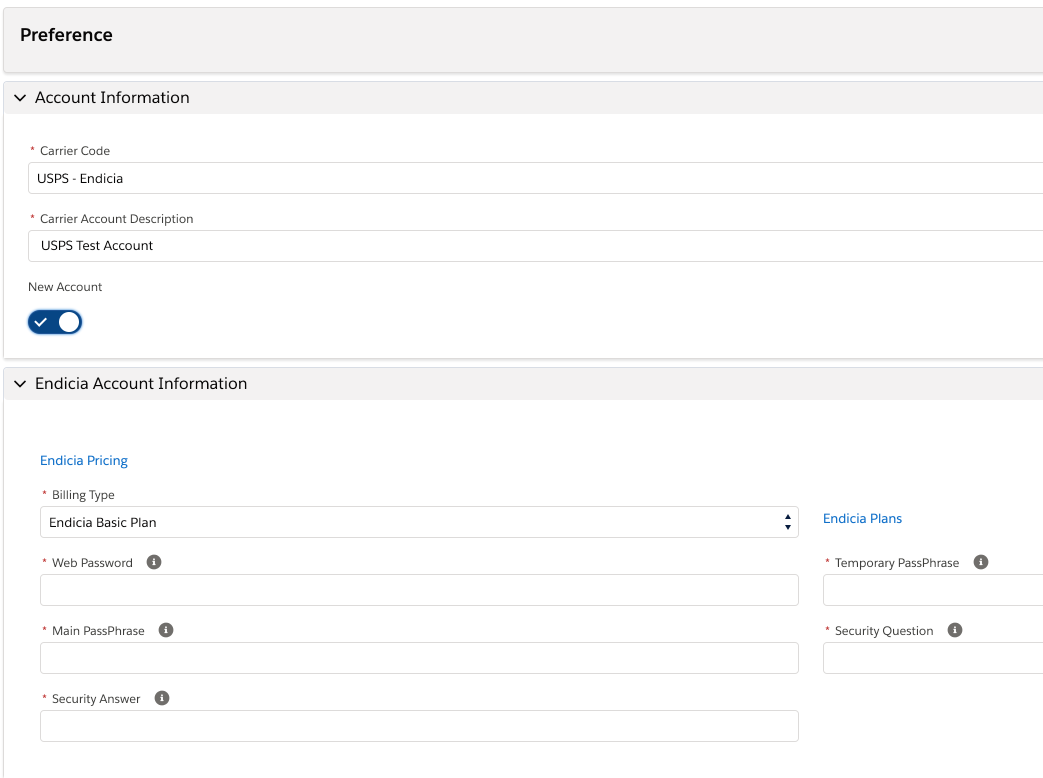The width and height of the screenshot is (1043, 778).
Task: Focus the Security Answer input
Action: click(x=419, y=725)
